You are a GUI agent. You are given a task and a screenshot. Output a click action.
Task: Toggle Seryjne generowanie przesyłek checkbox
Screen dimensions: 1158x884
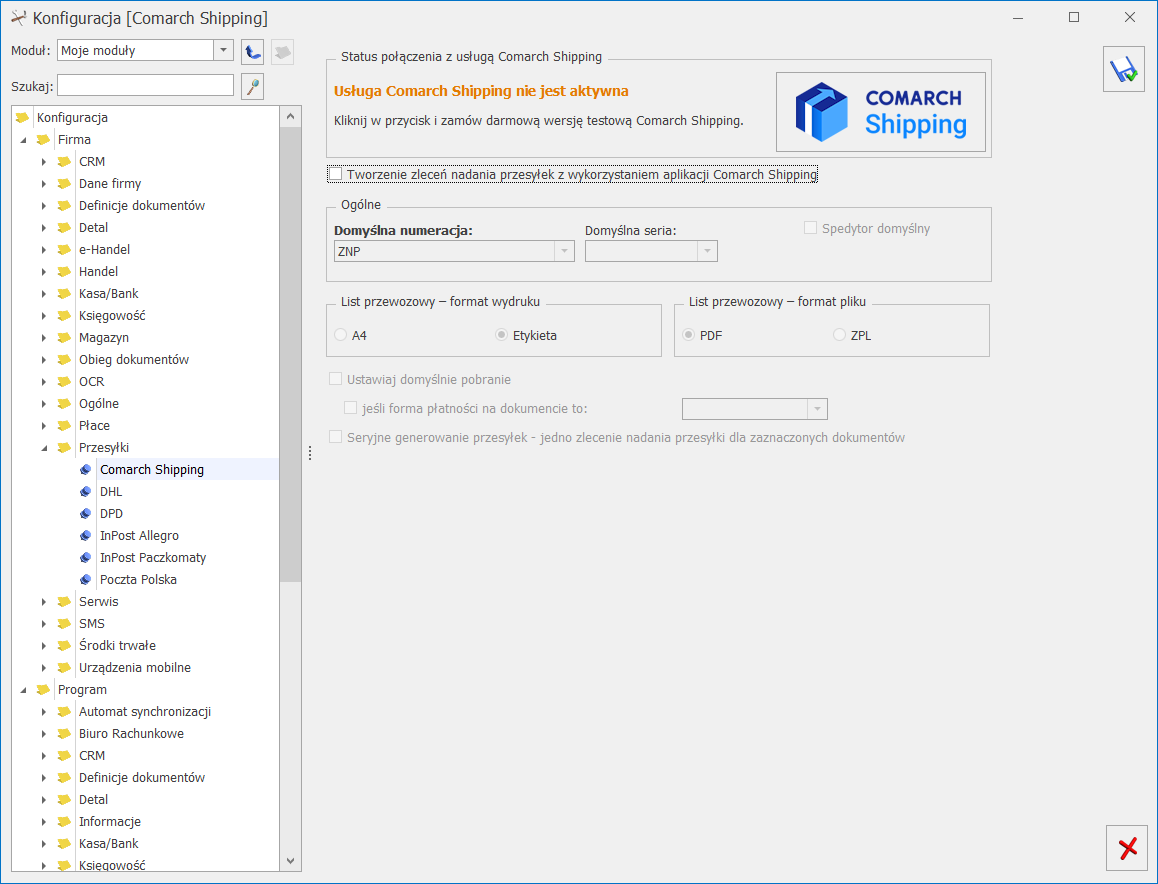[x=335, y=437]
